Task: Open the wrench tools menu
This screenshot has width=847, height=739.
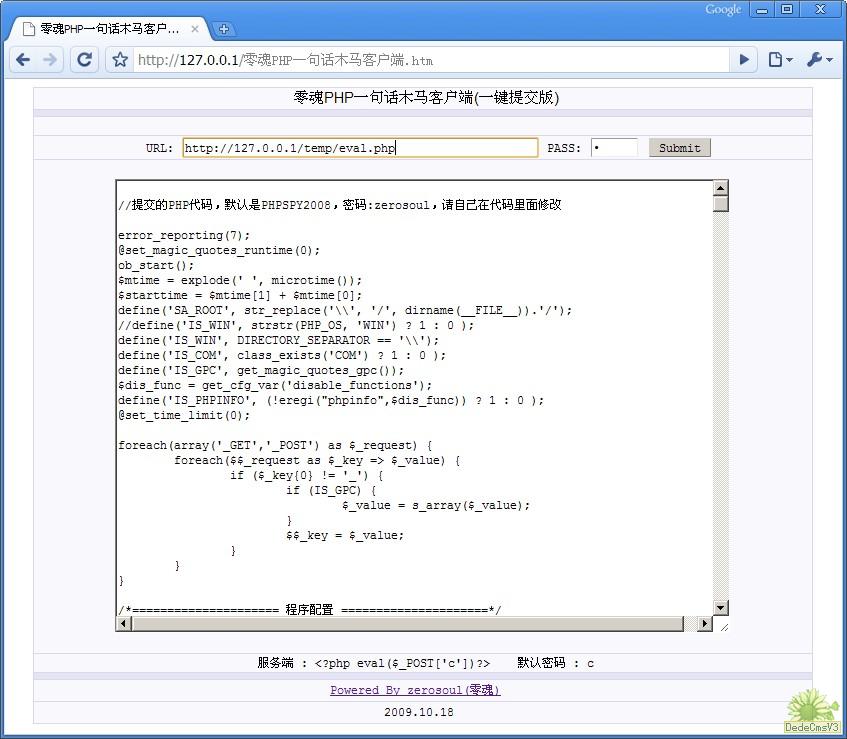Action: 819,59
